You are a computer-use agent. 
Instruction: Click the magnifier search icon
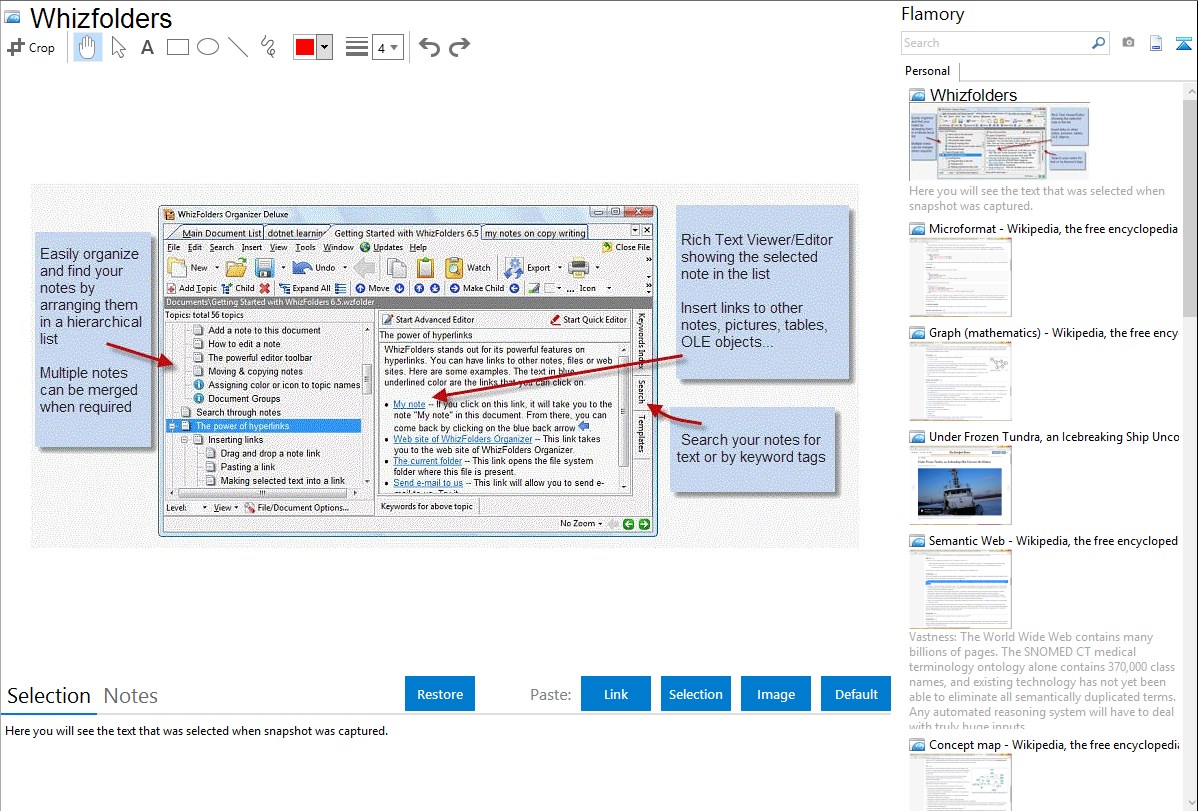tap(1099, 43)
